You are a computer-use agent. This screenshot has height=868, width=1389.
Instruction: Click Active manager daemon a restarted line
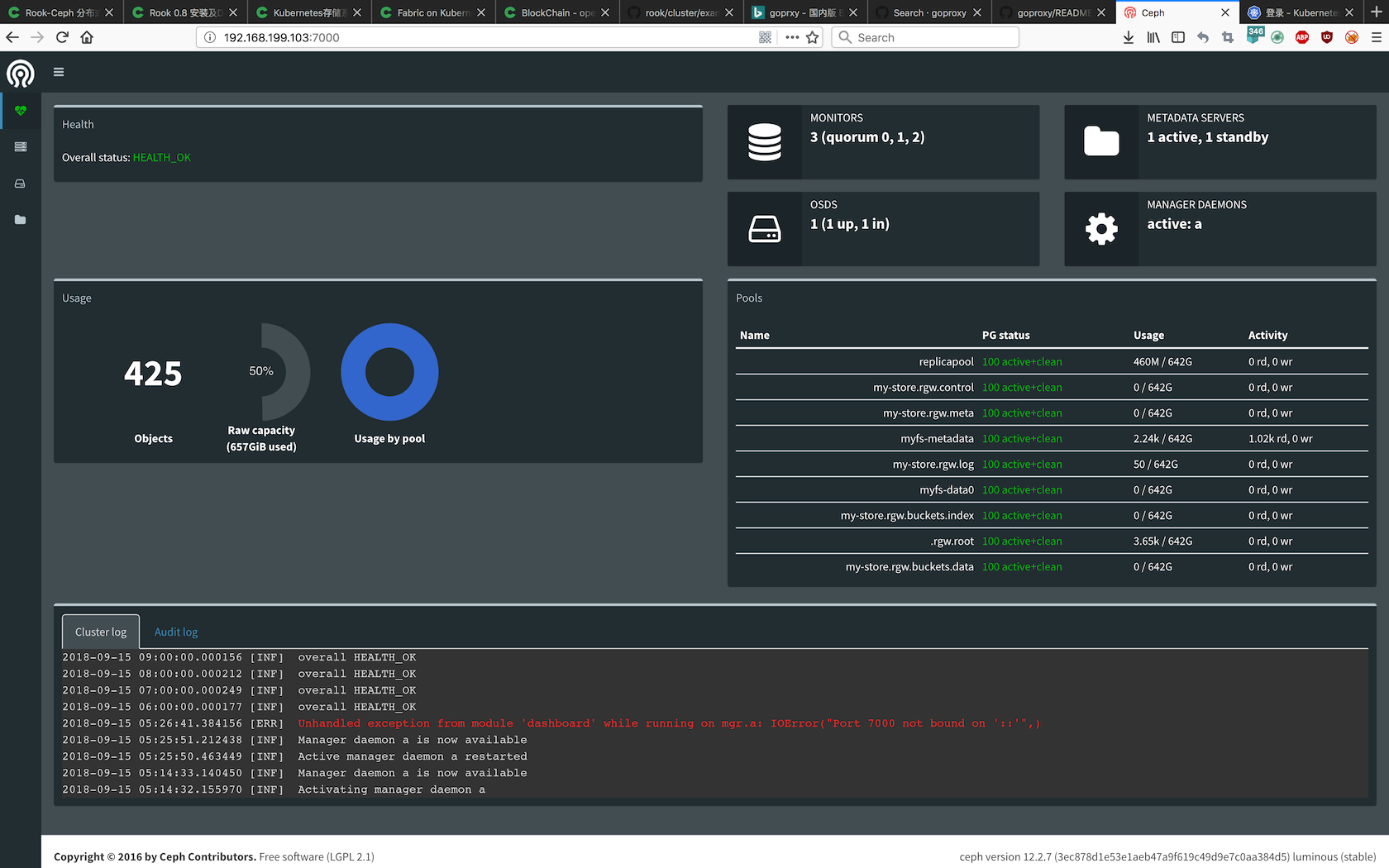click(413, 756)
